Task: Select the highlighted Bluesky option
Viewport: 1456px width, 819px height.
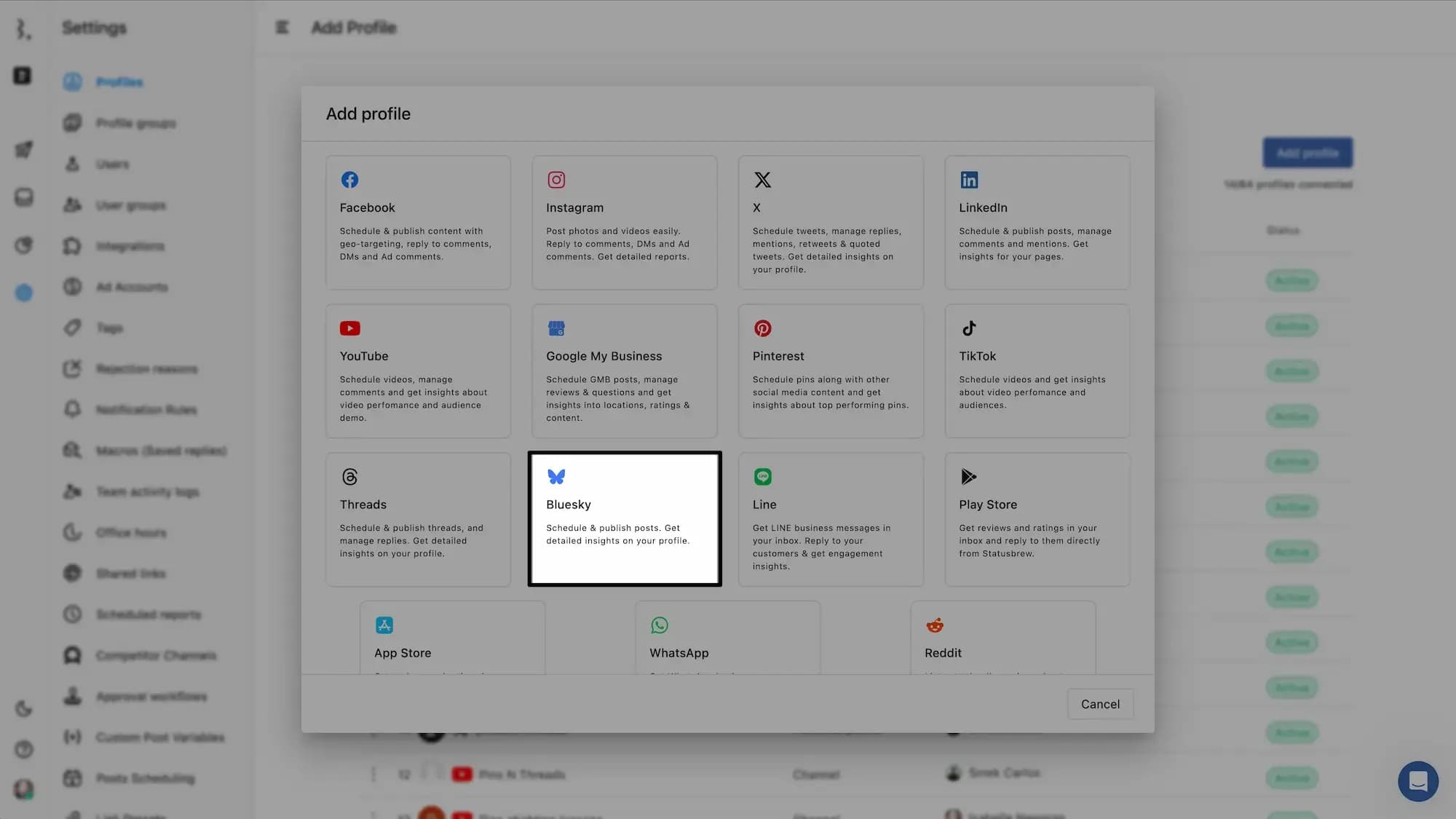Action: [x=625, y=518]
